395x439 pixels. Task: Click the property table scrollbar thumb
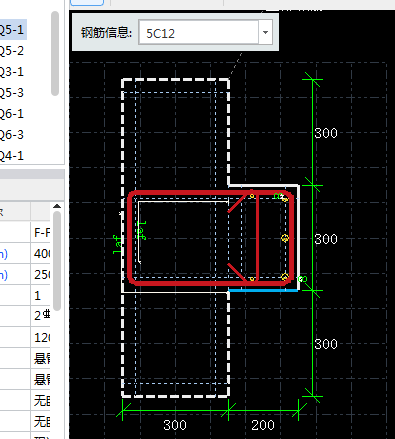[57, 261]
